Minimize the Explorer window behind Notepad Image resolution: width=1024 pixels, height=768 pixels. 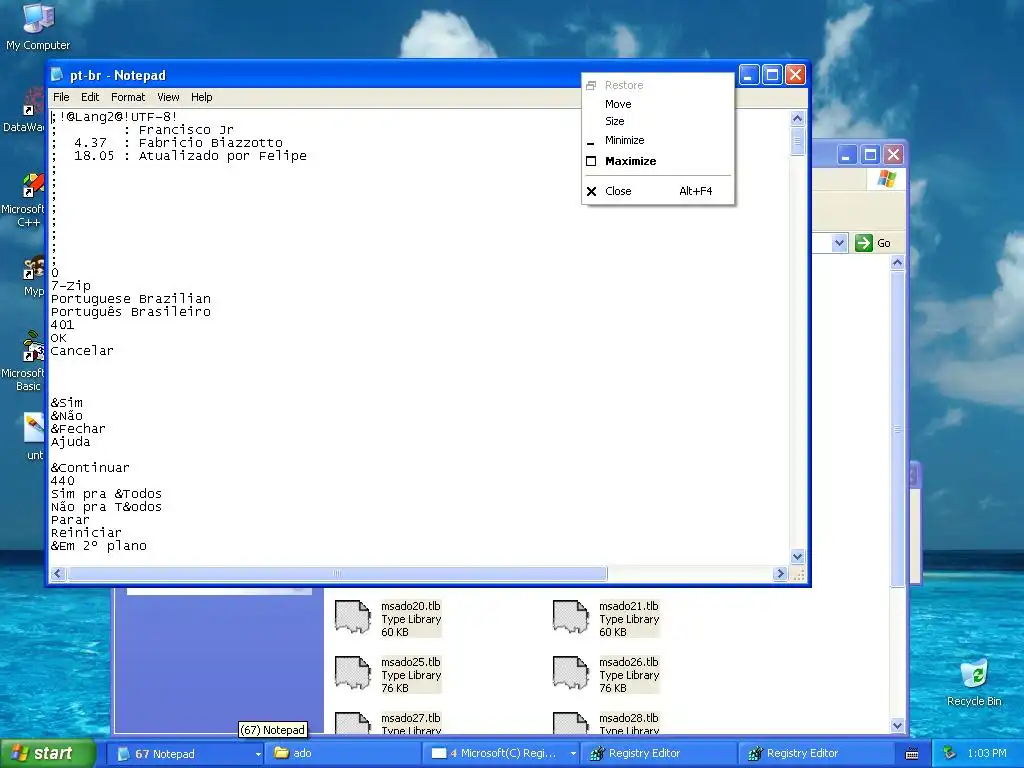(x=846, y=155)
